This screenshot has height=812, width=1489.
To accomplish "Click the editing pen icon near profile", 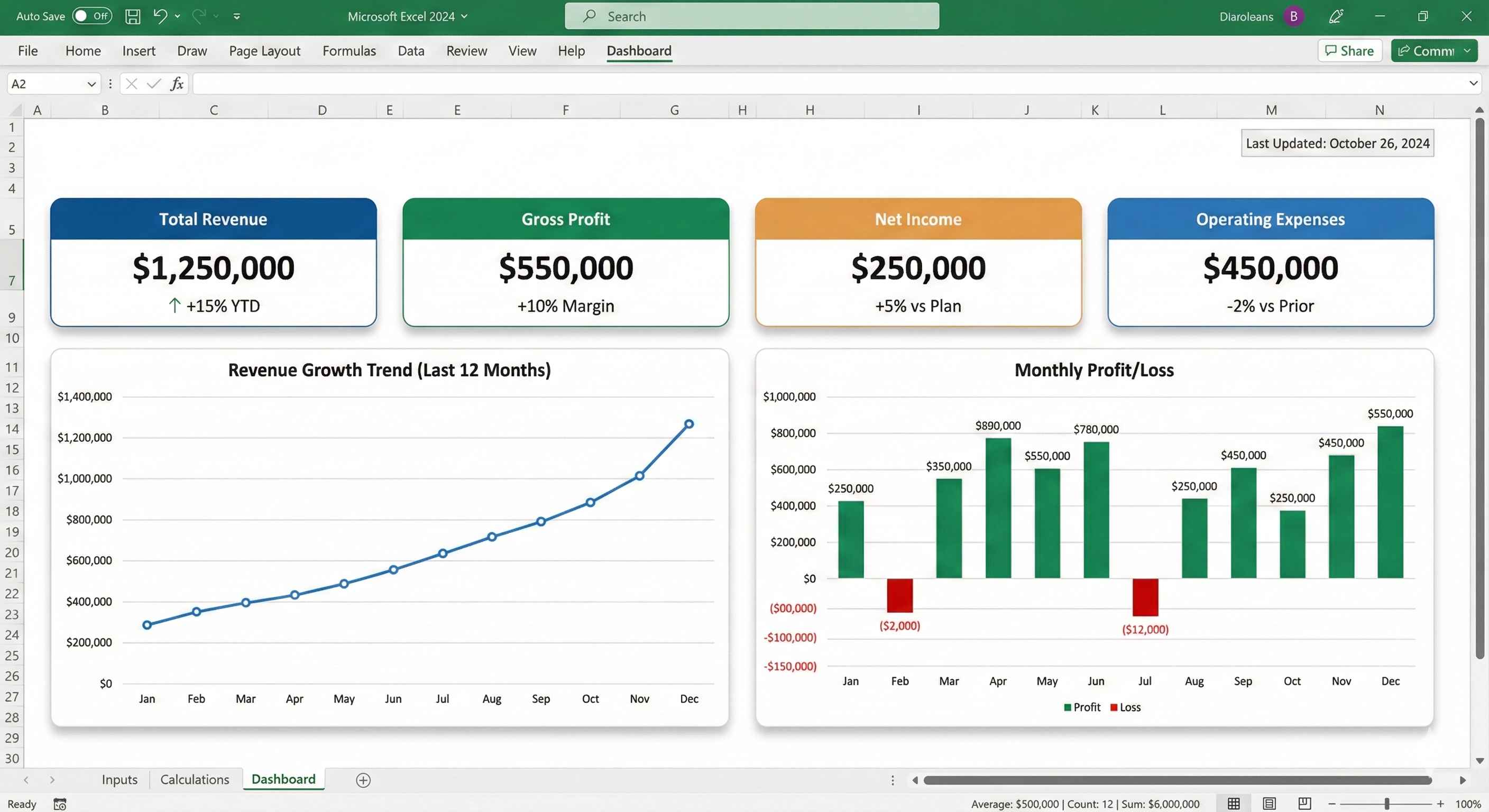I will [x=1335, y=16].
